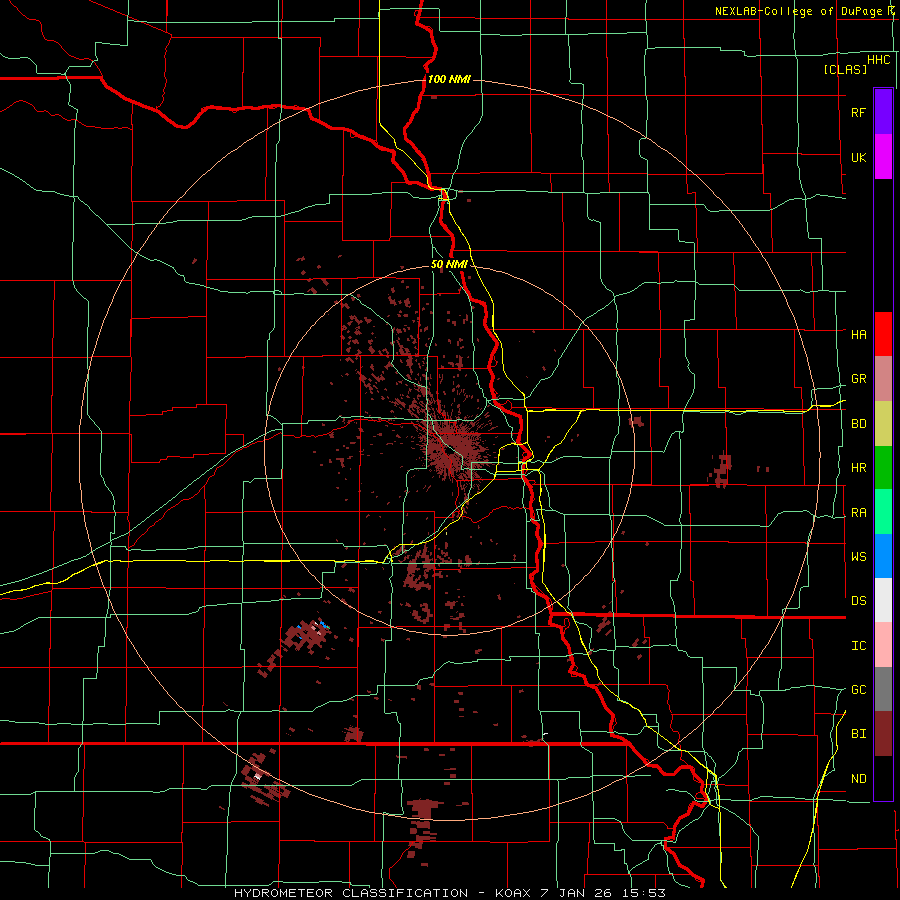Click the BD yellow legend color block
This screenshot has height=900, width=900.
(x=883, y=424)
